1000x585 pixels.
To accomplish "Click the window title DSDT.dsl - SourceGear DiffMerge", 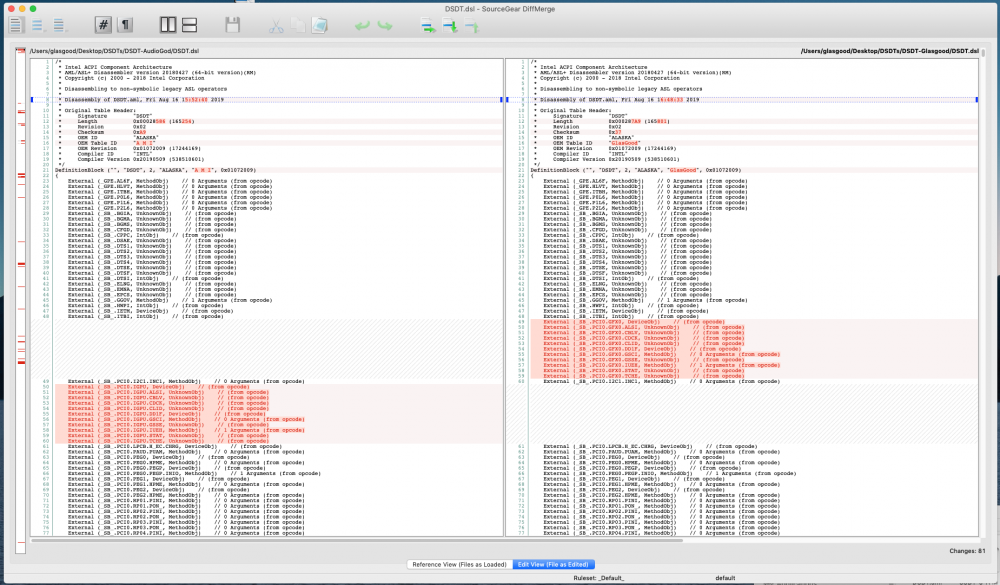I will tap(500, 9).
